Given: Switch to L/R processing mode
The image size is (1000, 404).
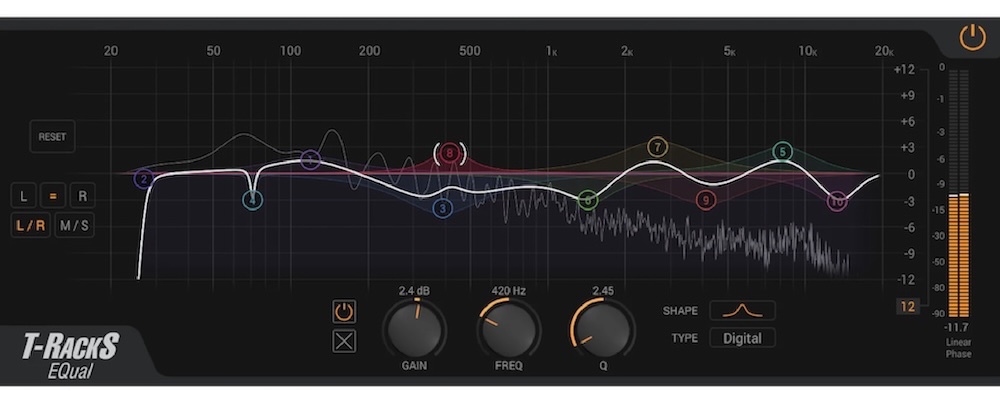Looking at the screenshot, I should tap(30, 226).
